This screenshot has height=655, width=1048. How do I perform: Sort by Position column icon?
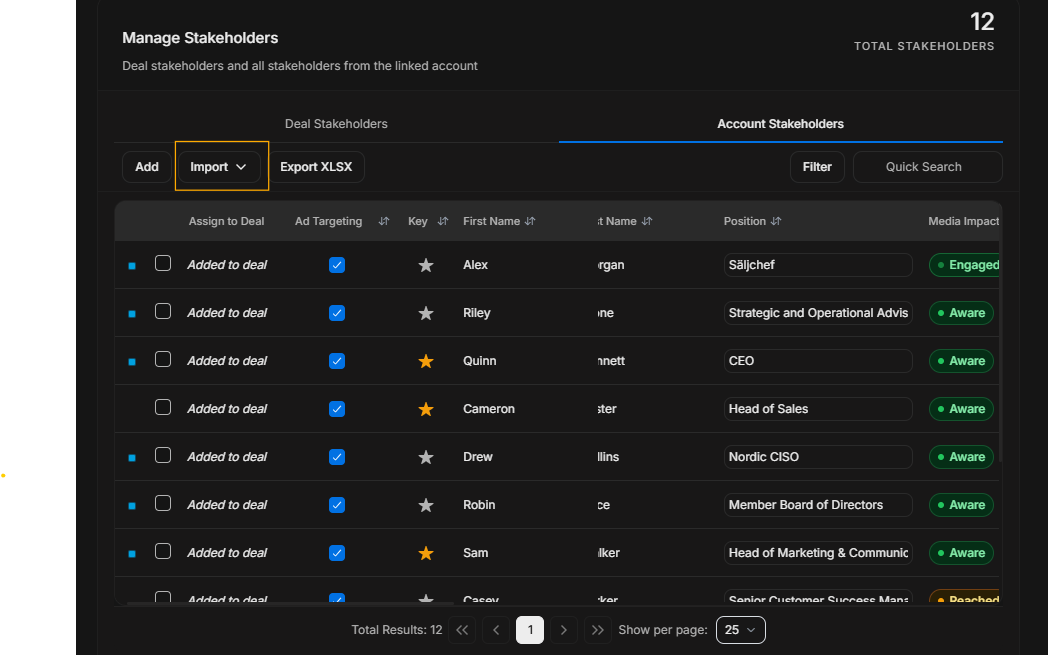click(x=776, y=221)
